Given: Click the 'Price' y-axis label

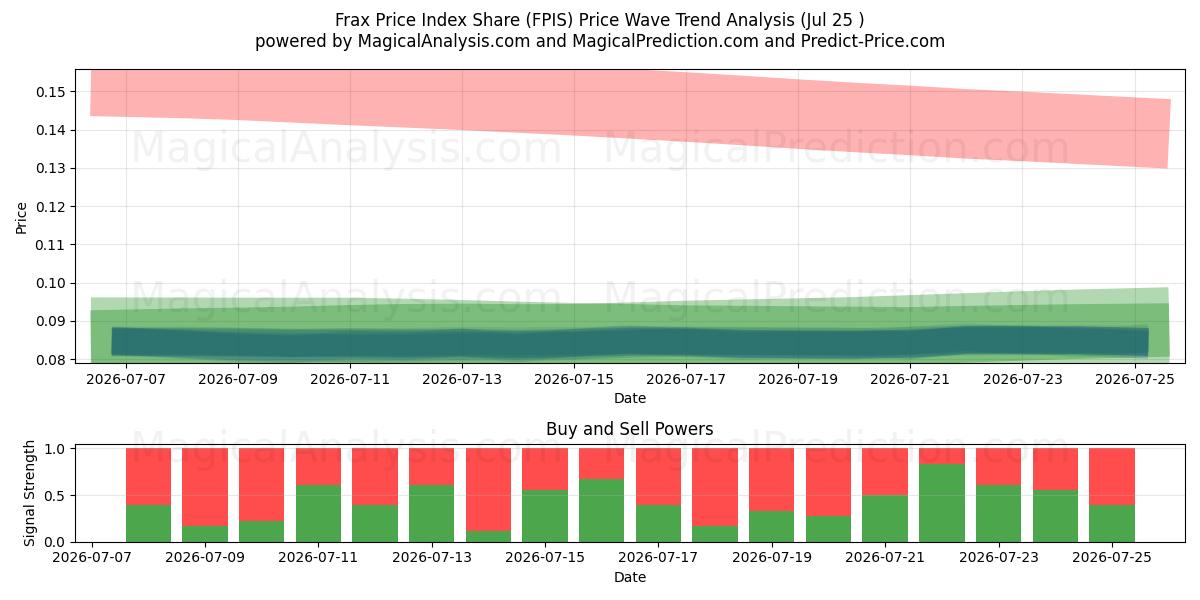Looking at the screenshot, I should [22, 217].
